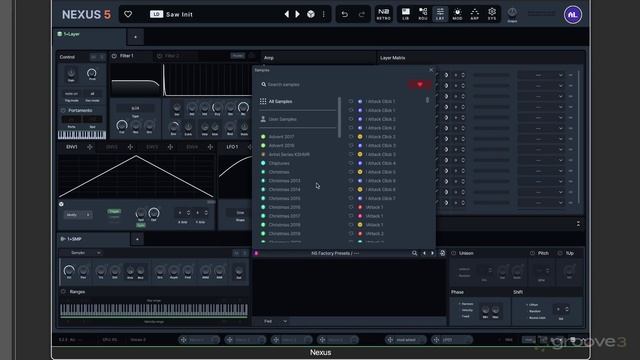Viewport: 640px width, 360px height.
Task: Open the three-dot preset options menu
Action: [324, 14]
